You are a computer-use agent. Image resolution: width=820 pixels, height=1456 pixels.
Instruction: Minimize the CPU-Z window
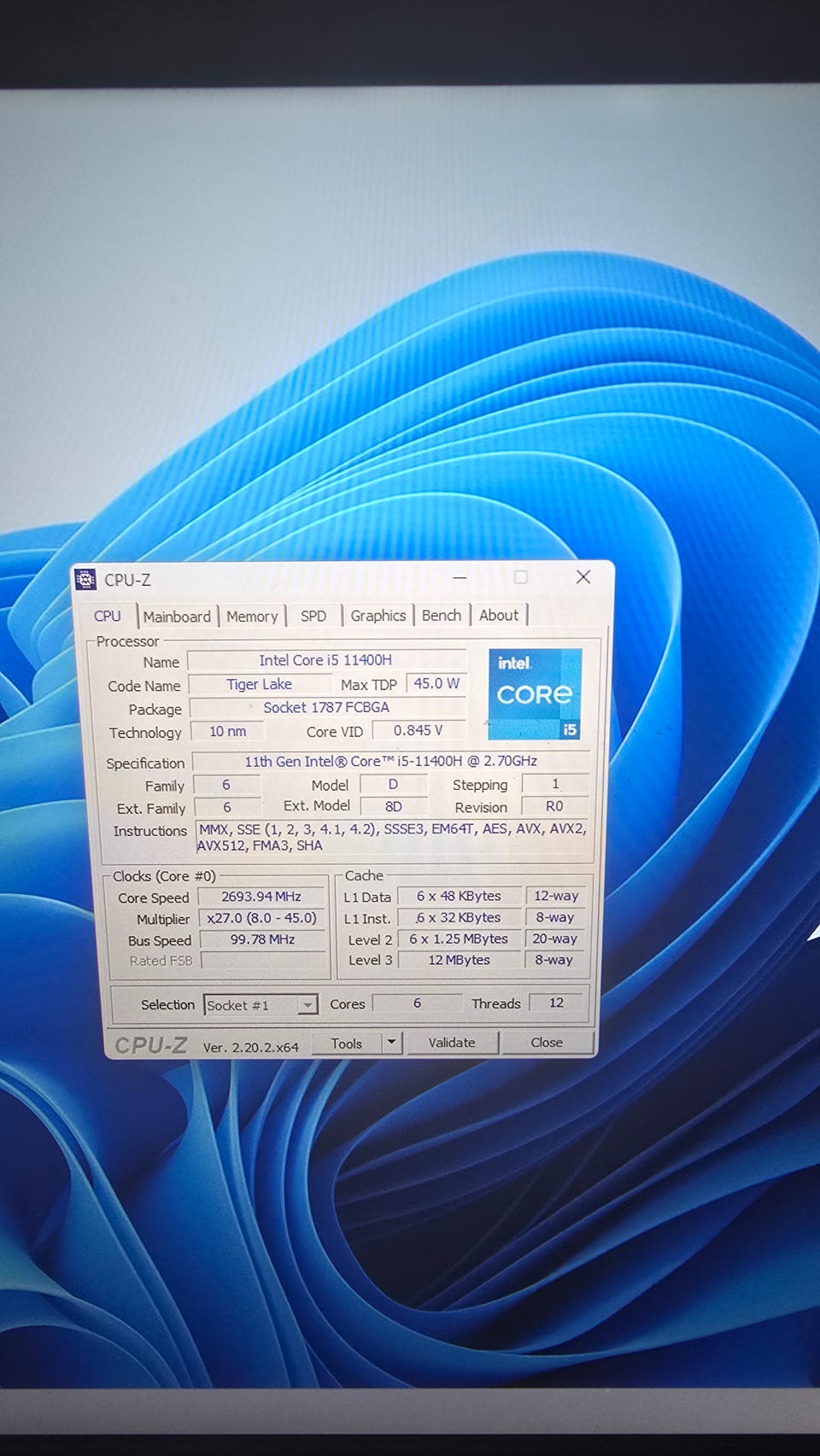(460, 578)
